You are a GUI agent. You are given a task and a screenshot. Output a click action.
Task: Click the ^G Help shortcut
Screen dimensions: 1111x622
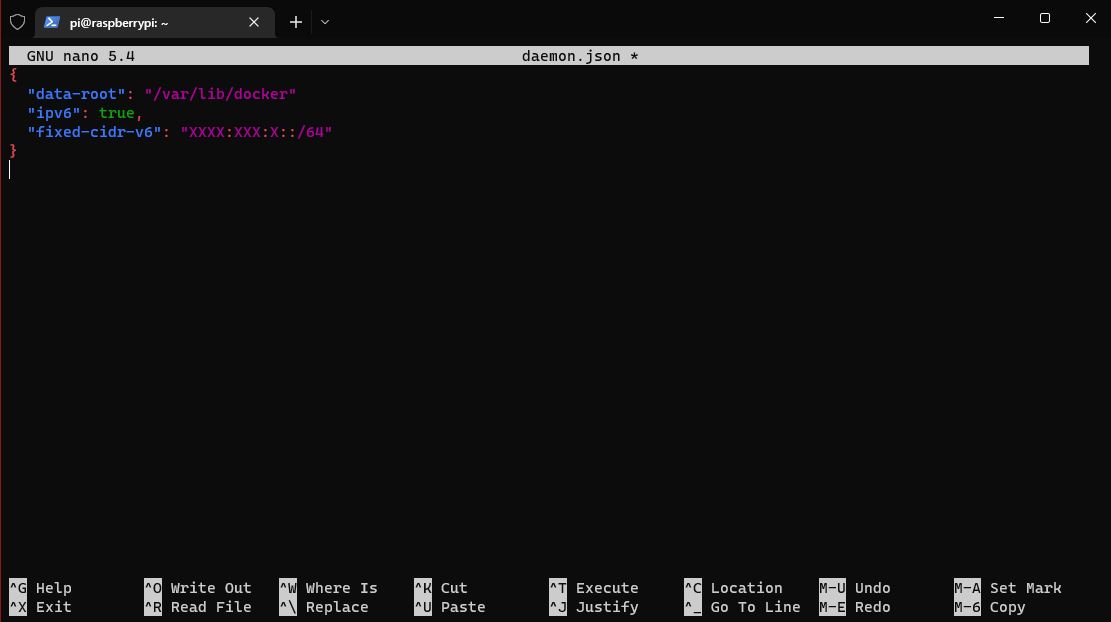(x=40, y=588)
